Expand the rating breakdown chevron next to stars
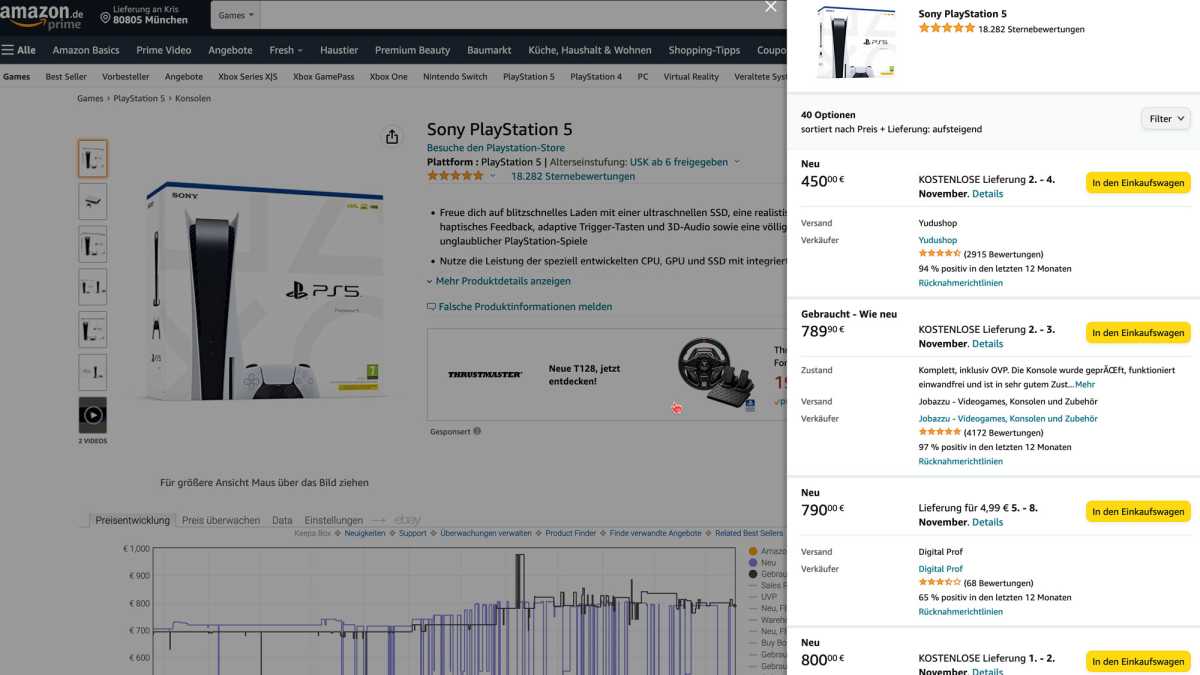Screen dimensions: 1200x675 492,176
